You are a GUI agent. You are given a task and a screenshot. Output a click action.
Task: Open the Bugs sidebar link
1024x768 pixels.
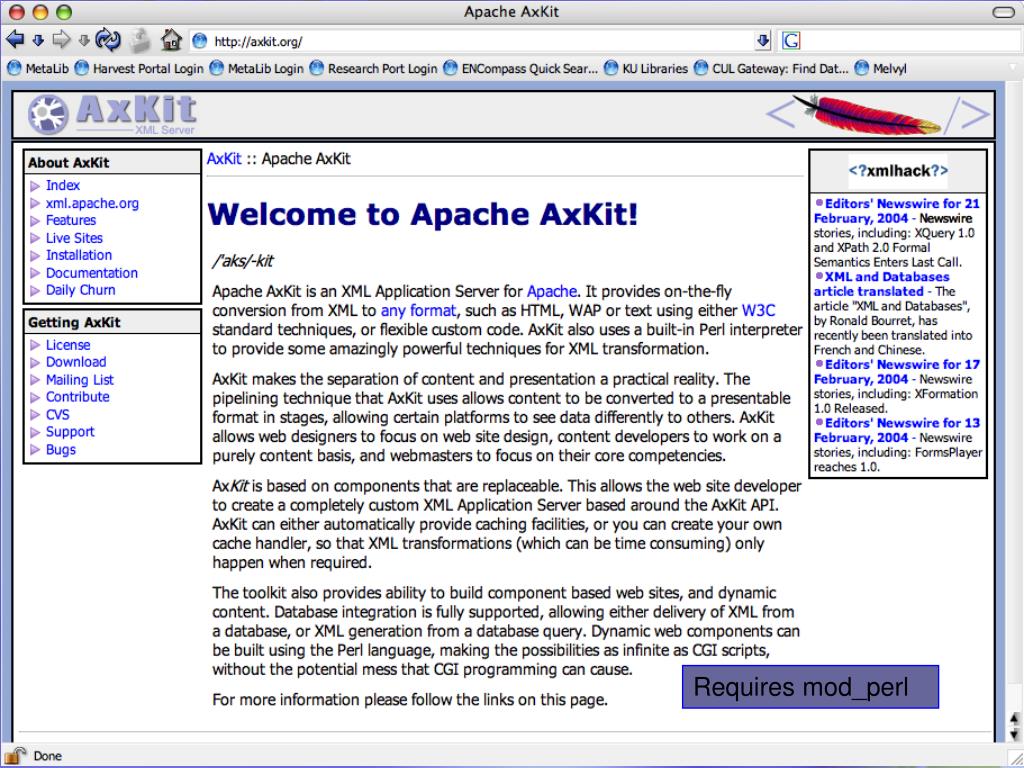[61, 449]
